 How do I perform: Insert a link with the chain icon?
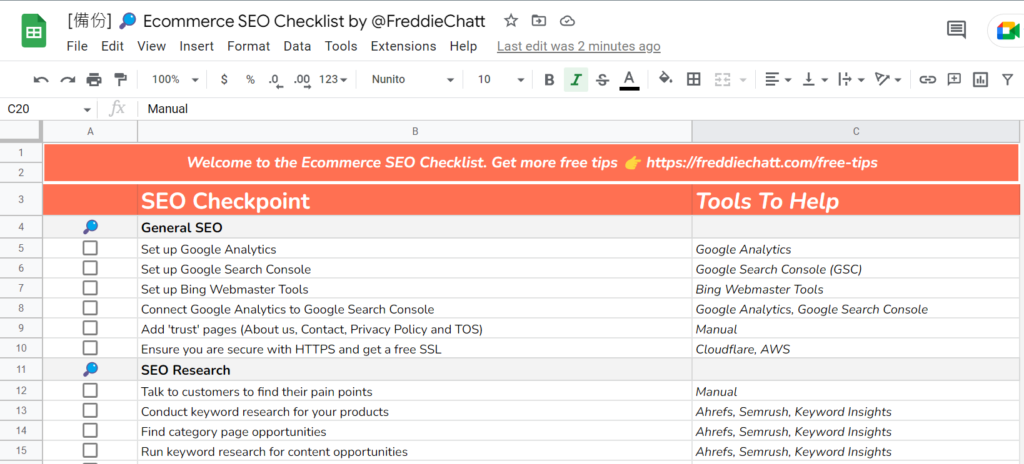pos(927,80)
